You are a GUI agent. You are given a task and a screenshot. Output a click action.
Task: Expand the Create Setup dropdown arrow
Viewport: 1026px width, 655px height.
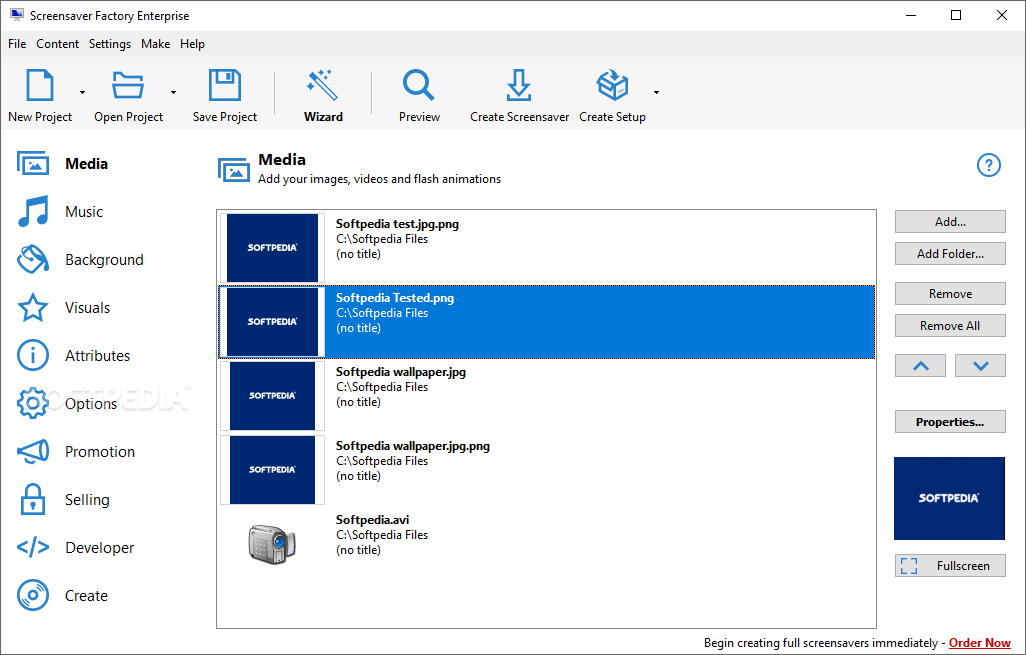click(656, 92)
